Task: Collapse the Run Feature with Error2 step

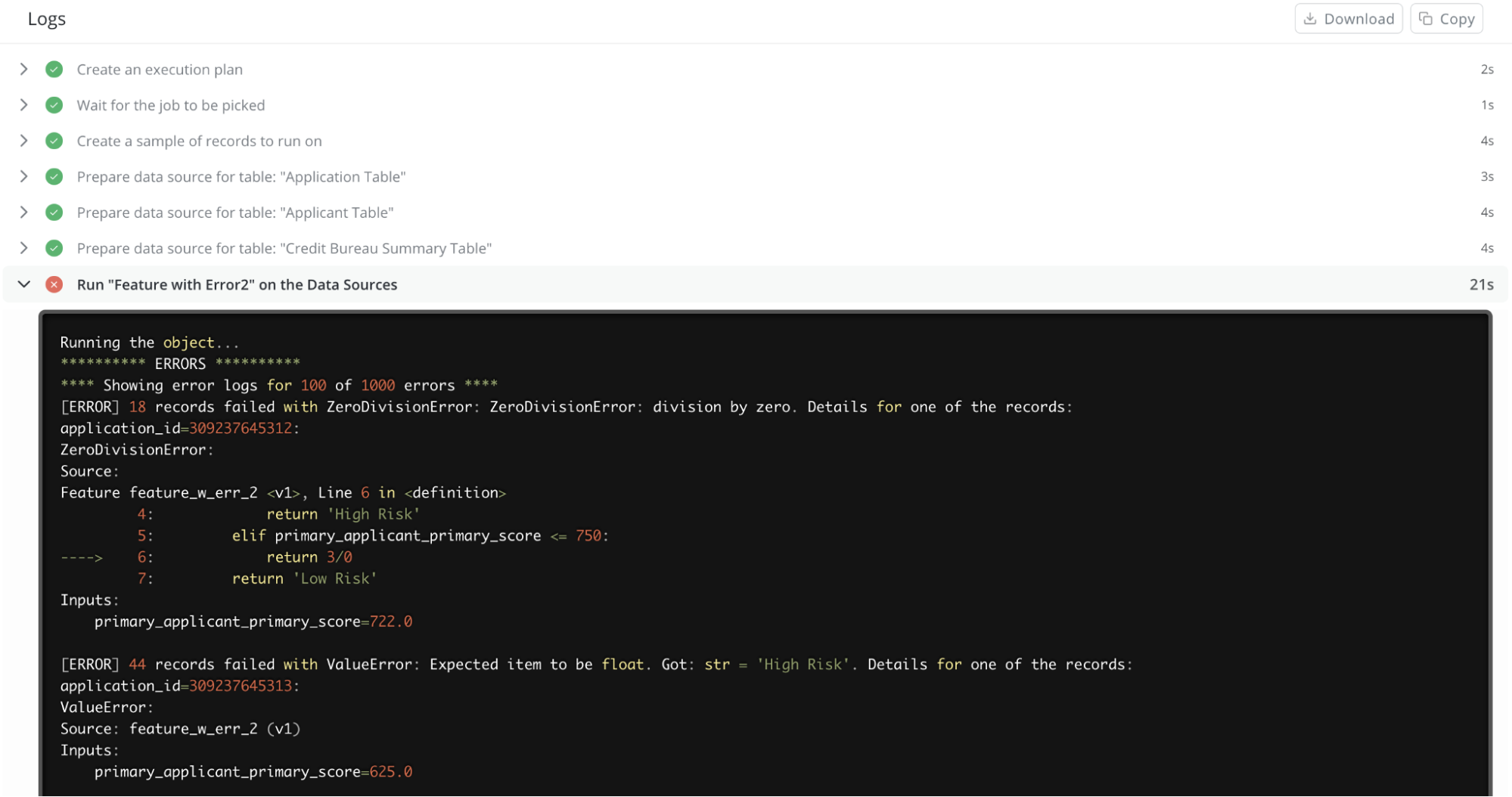Action: [23, 284]
